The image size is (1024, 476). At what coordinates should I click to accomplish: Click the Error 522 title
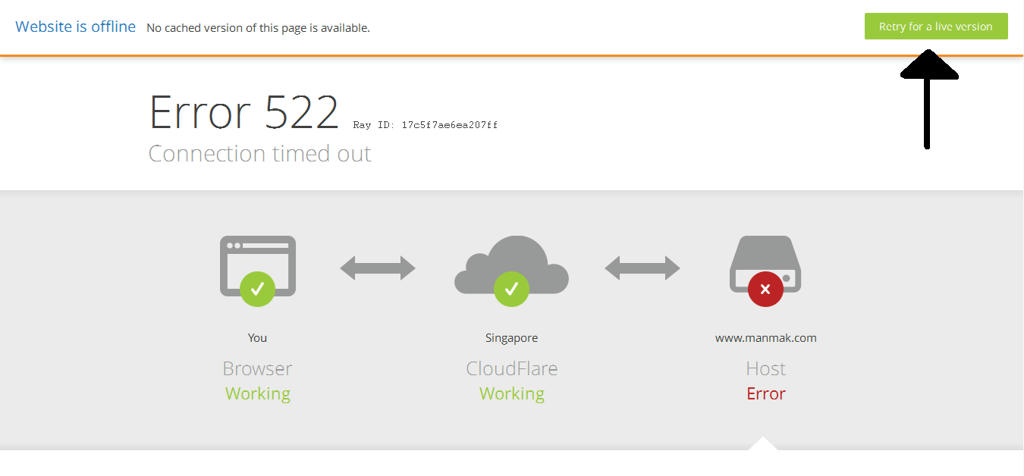tap(244, 112)
